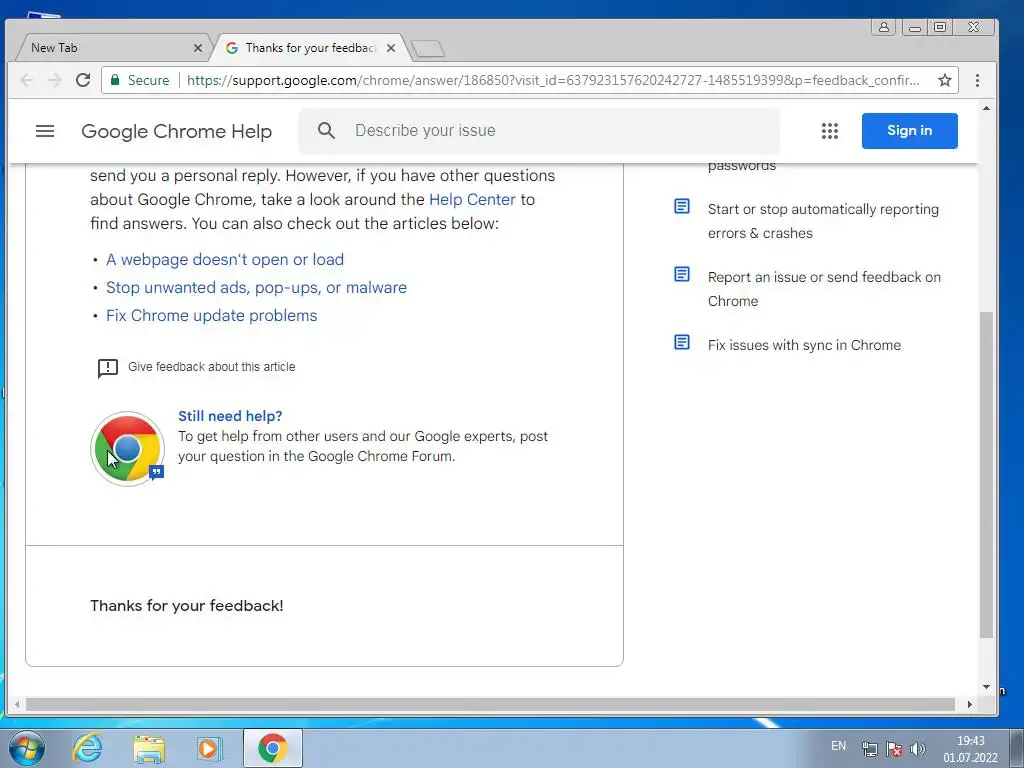
Task: Click the network tray icon
Action: (x=869, y=749)
